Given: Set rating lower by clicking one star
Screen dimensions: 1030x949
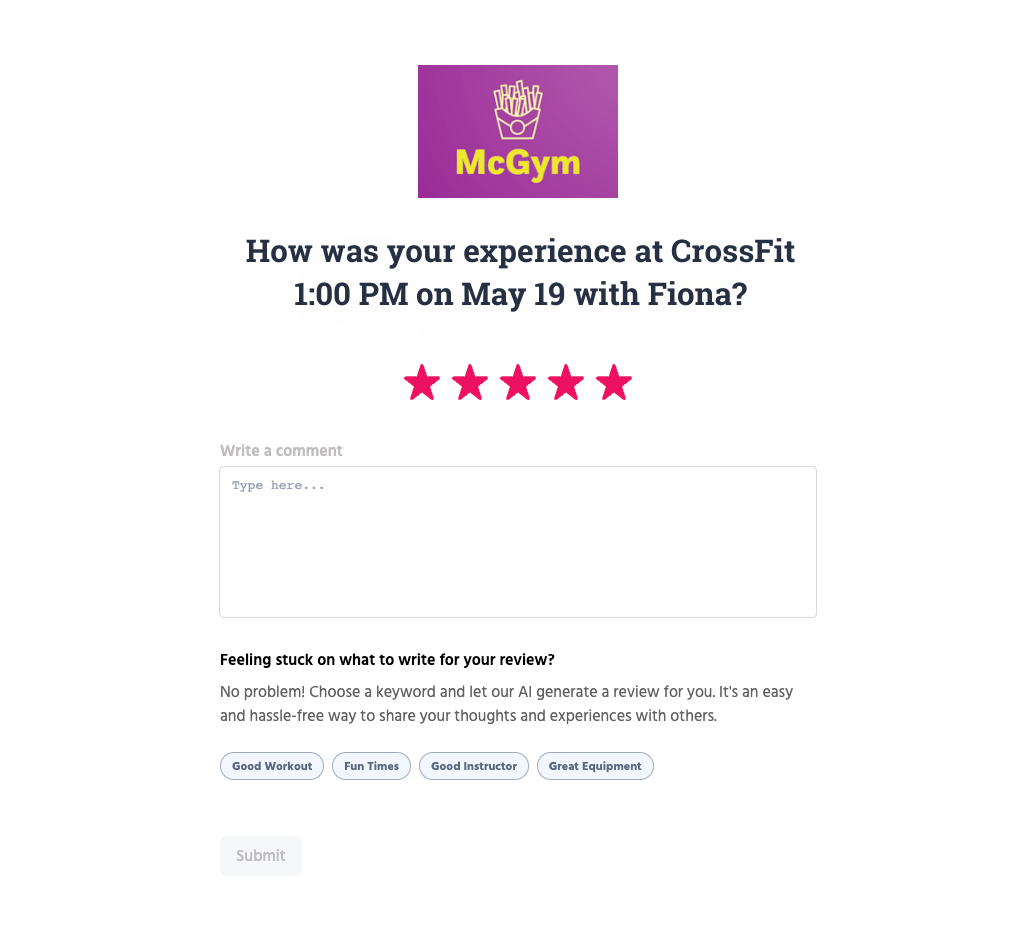Looking at the screenshot, I should [422, 382].
